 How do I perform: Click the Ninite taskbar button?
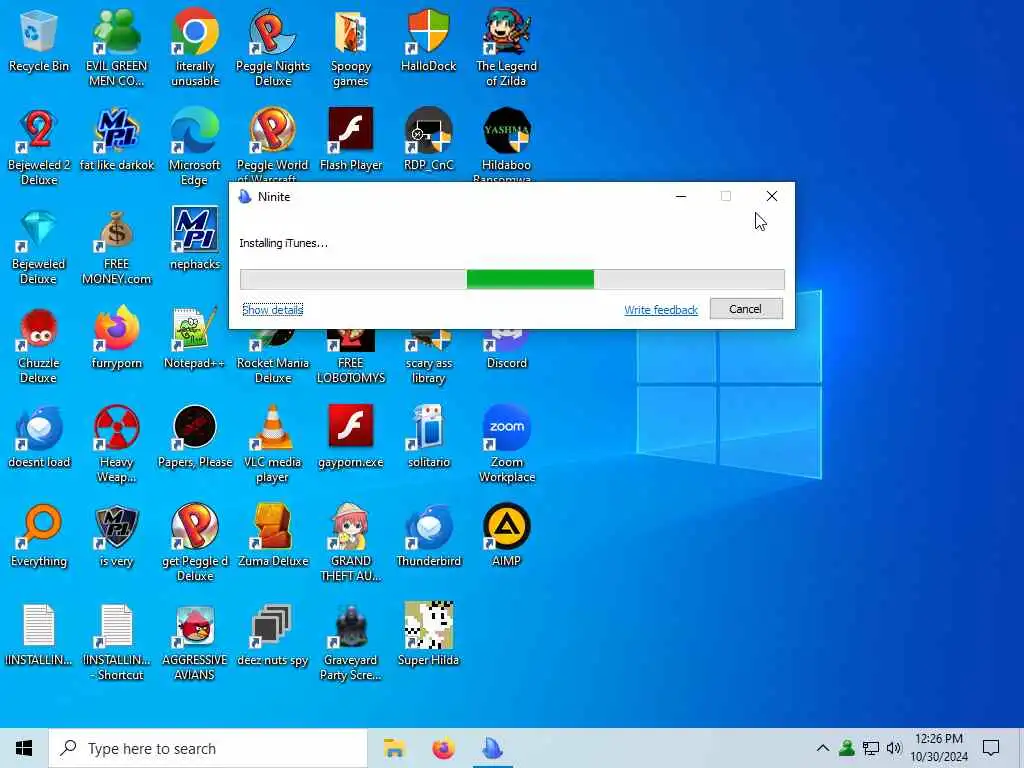click(492, 748)
